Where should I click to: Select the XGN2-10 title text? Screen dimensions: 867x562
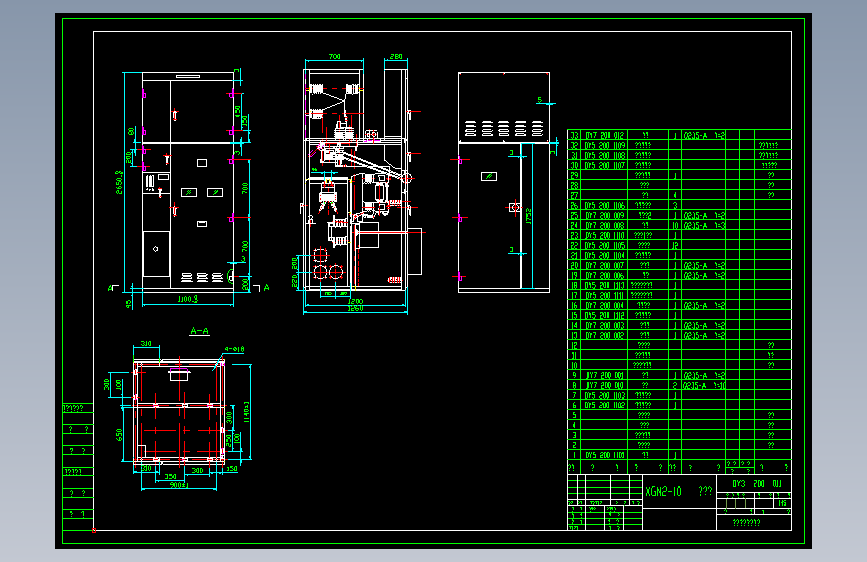(x=663, y=491)
